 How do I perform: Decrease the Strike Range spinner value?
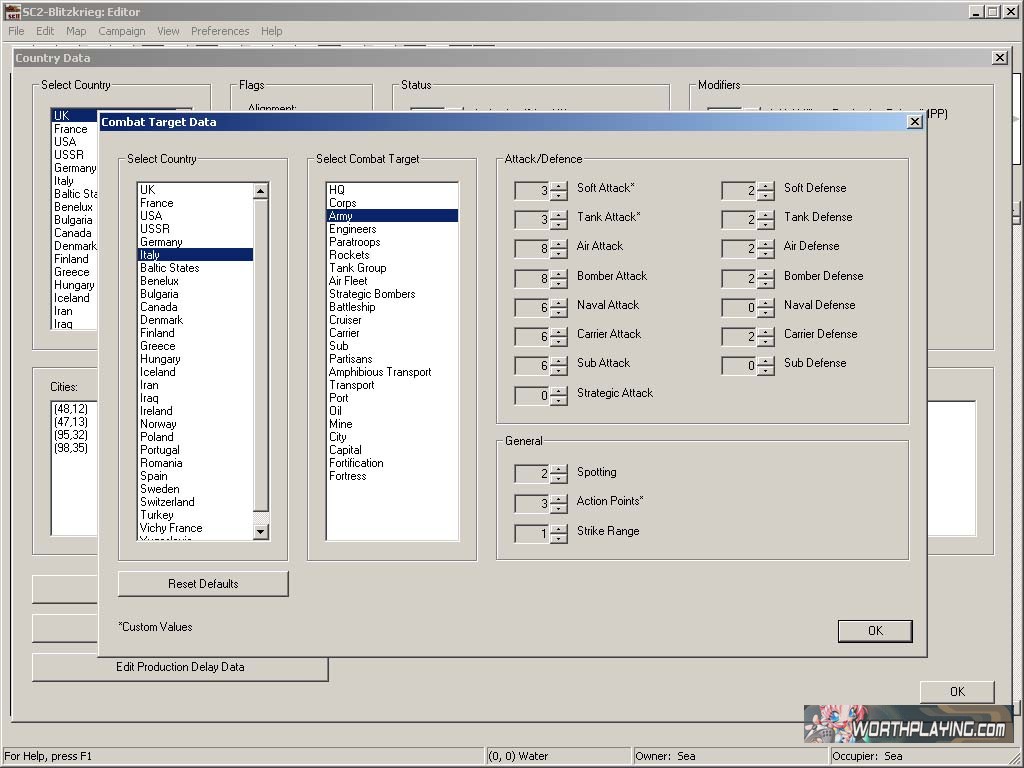[x=558, y=539]
